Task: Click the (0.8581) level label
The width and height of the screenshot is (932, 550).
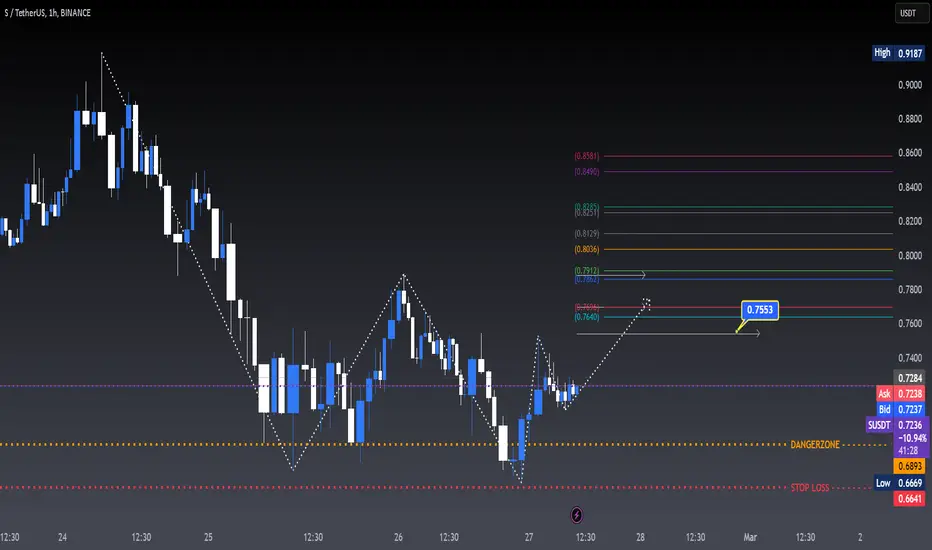Action: click(x=587, y=156)
